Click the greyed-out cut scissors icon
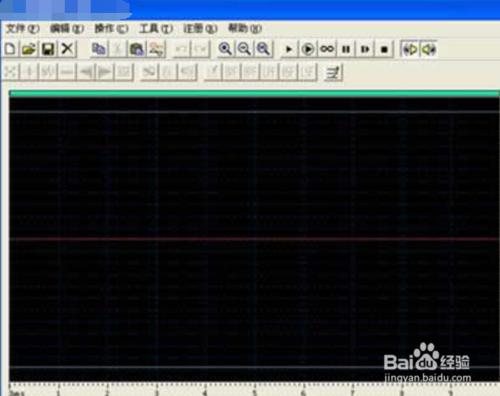500x396 pixels. (x=118, y=49)
